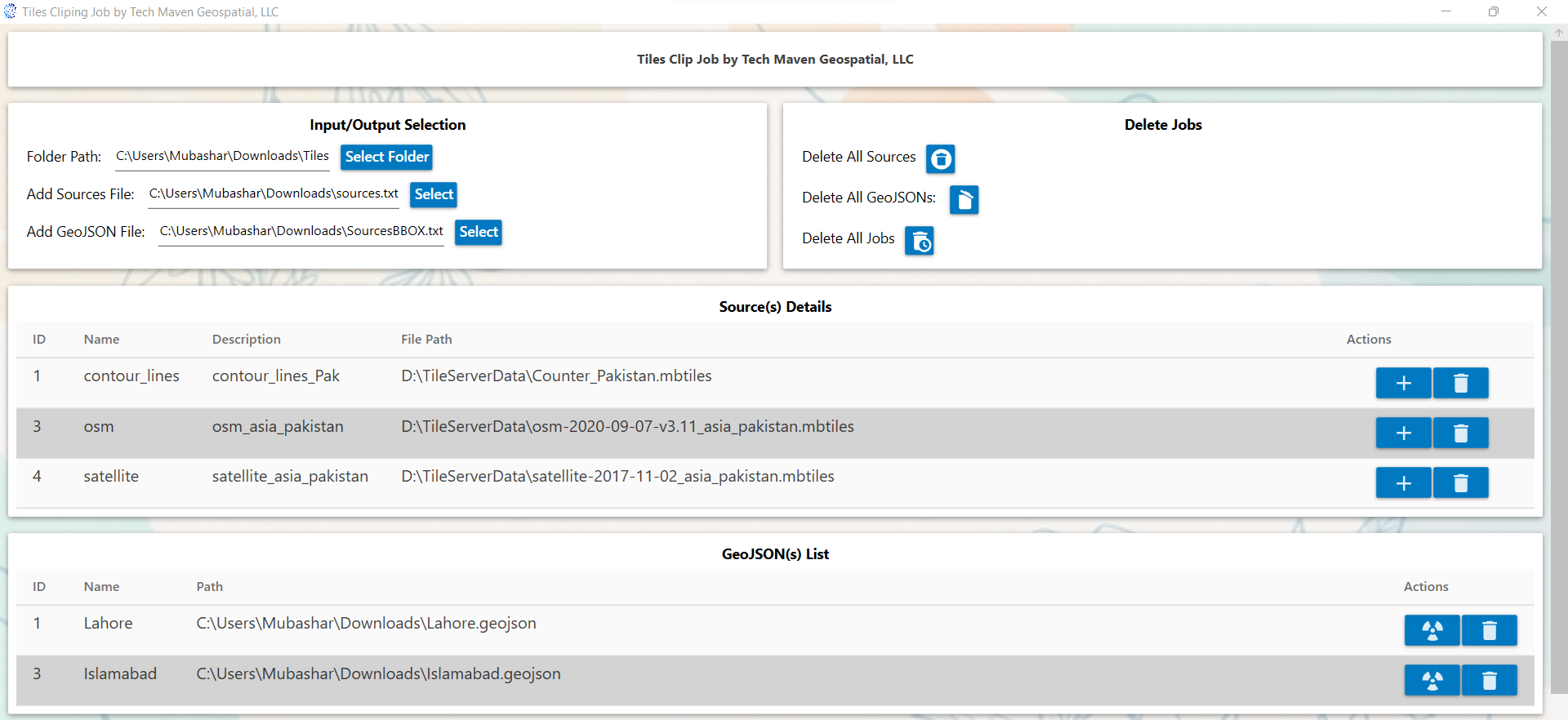This screenshot has width=1568, height=720.
Task: Delete the Lahore GeoJSON entry
Action: (1489, 630)
